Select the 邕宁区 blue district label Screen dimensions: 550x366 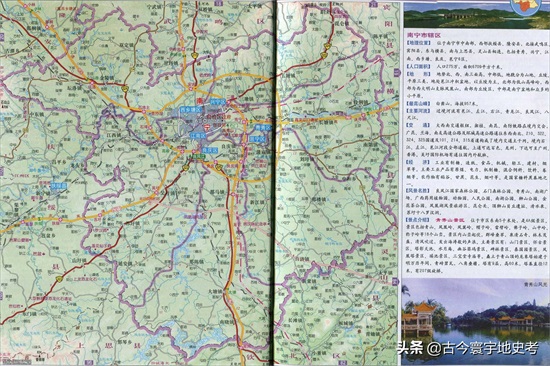tap(257, 139)
